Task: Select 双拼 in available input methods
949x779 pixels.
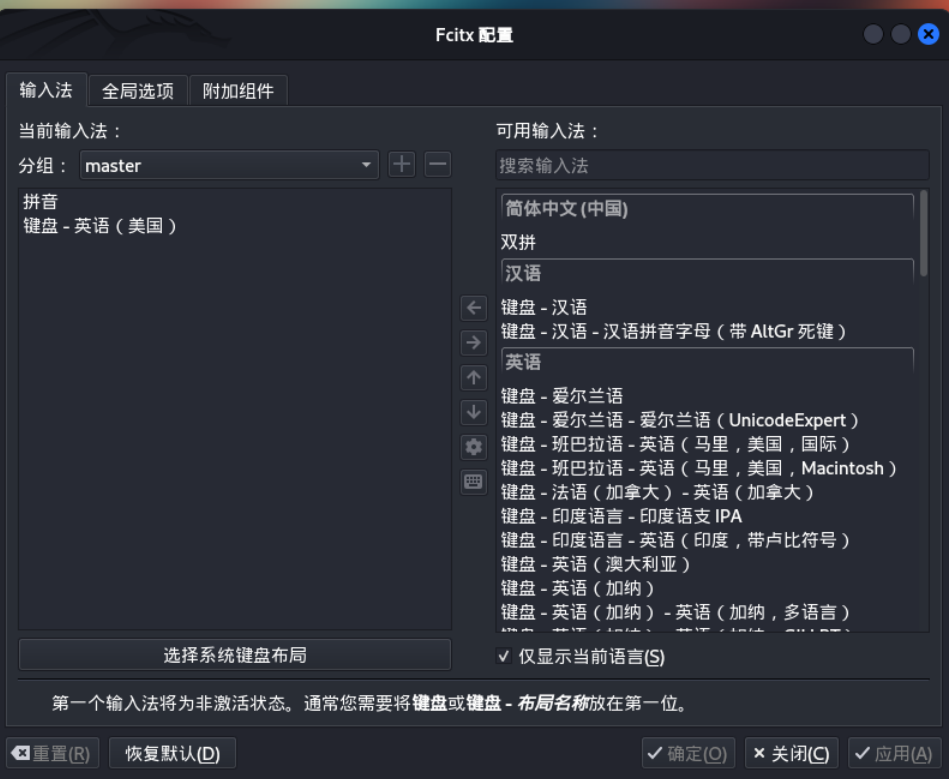Action: coord(707,242)
